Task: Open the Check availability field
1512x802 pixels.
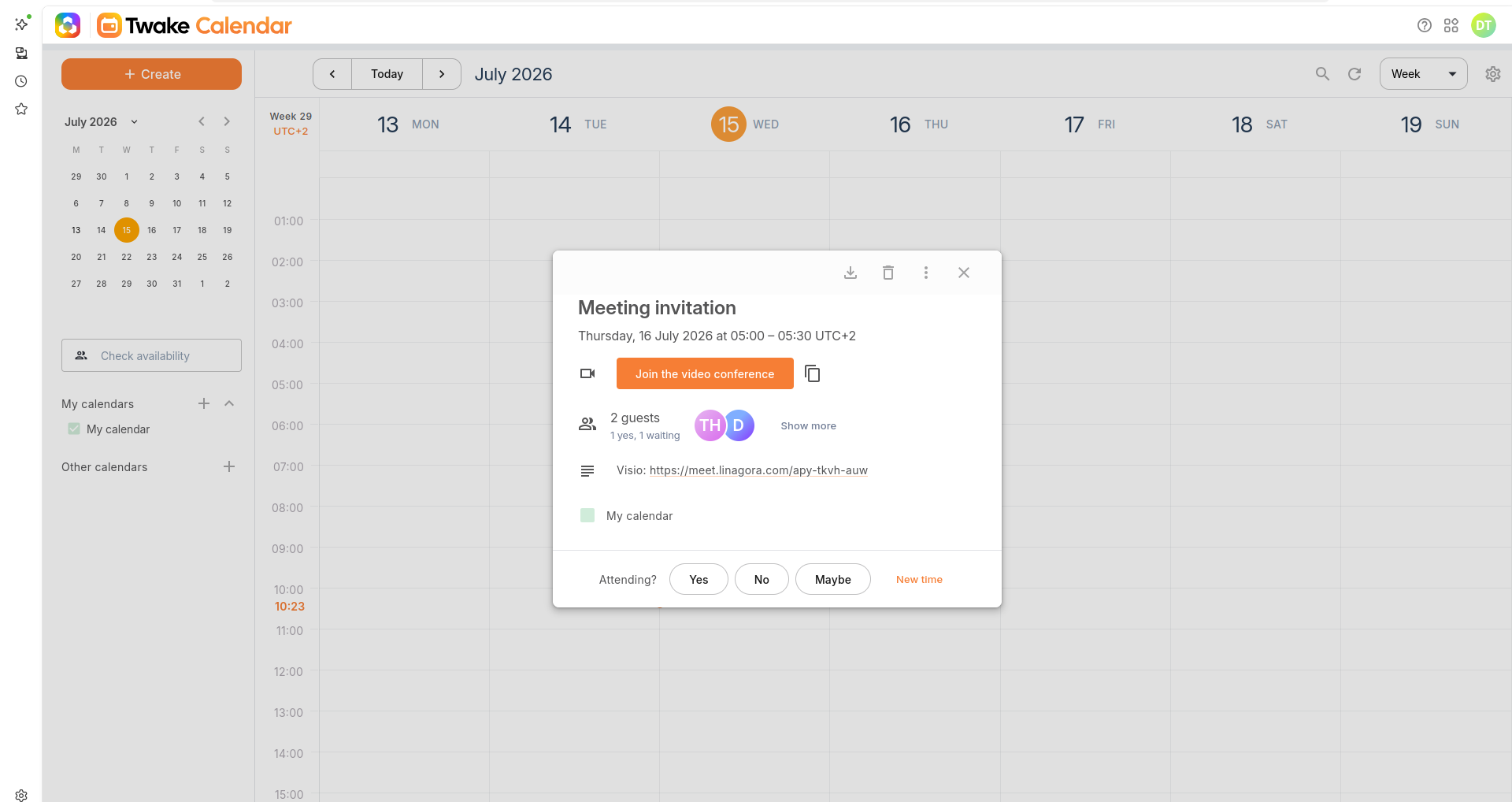Action: pos(151,355)
